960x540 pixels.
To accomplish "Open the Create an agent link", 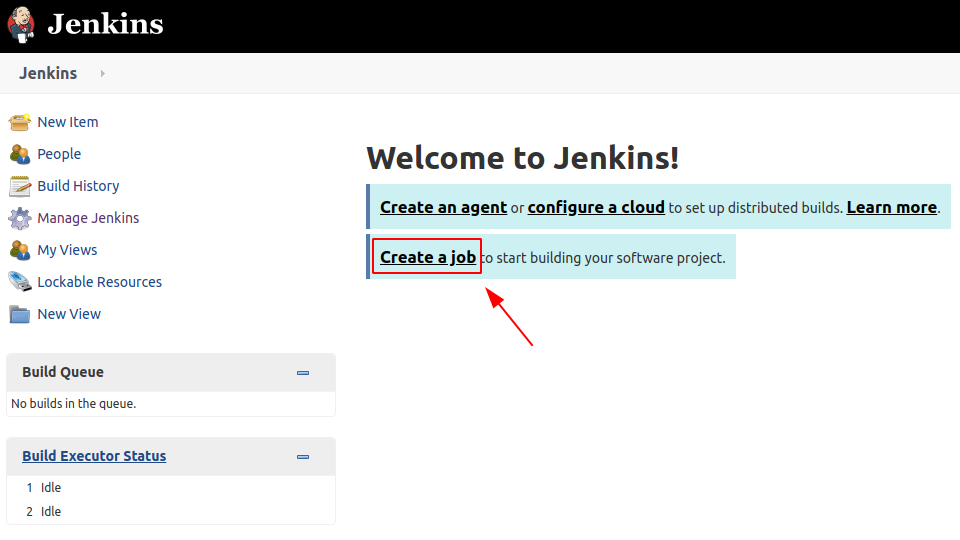I will coord(443,207).
